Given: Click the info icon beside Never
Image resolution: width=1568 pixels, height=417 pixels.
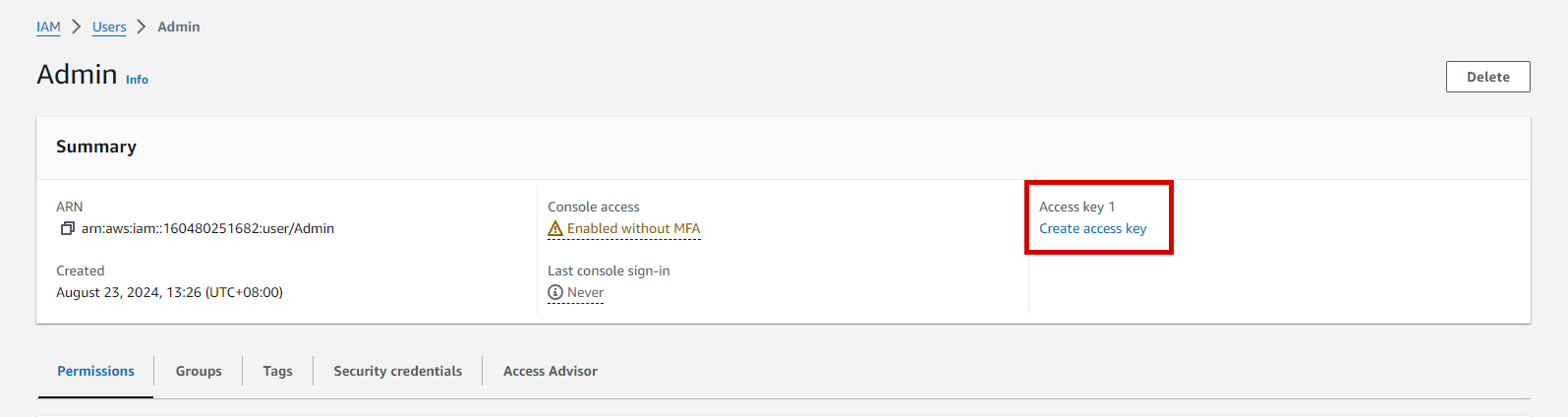Looking at the screenshot, I should coord(555,292).
